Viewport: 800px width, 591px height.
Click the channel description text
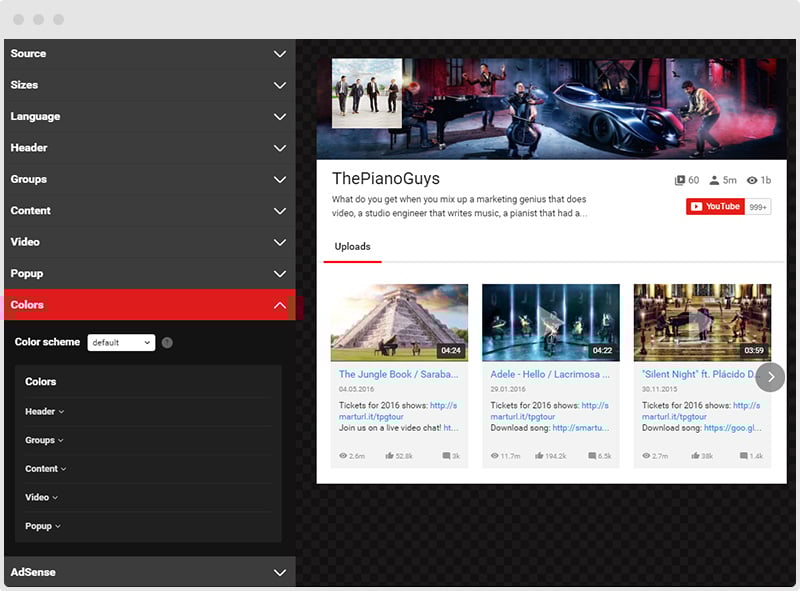click(x=459, y=206)
